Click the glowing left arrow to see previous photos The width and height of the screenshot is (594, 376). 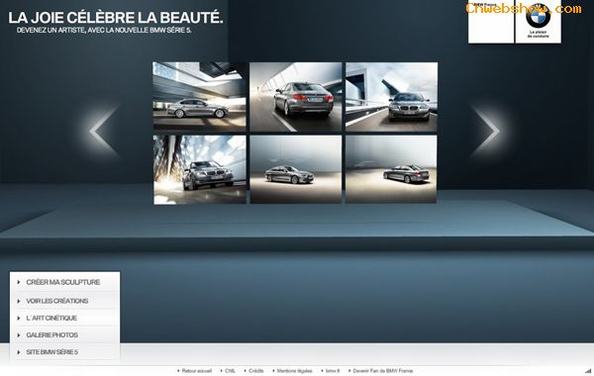pos(104,131)
